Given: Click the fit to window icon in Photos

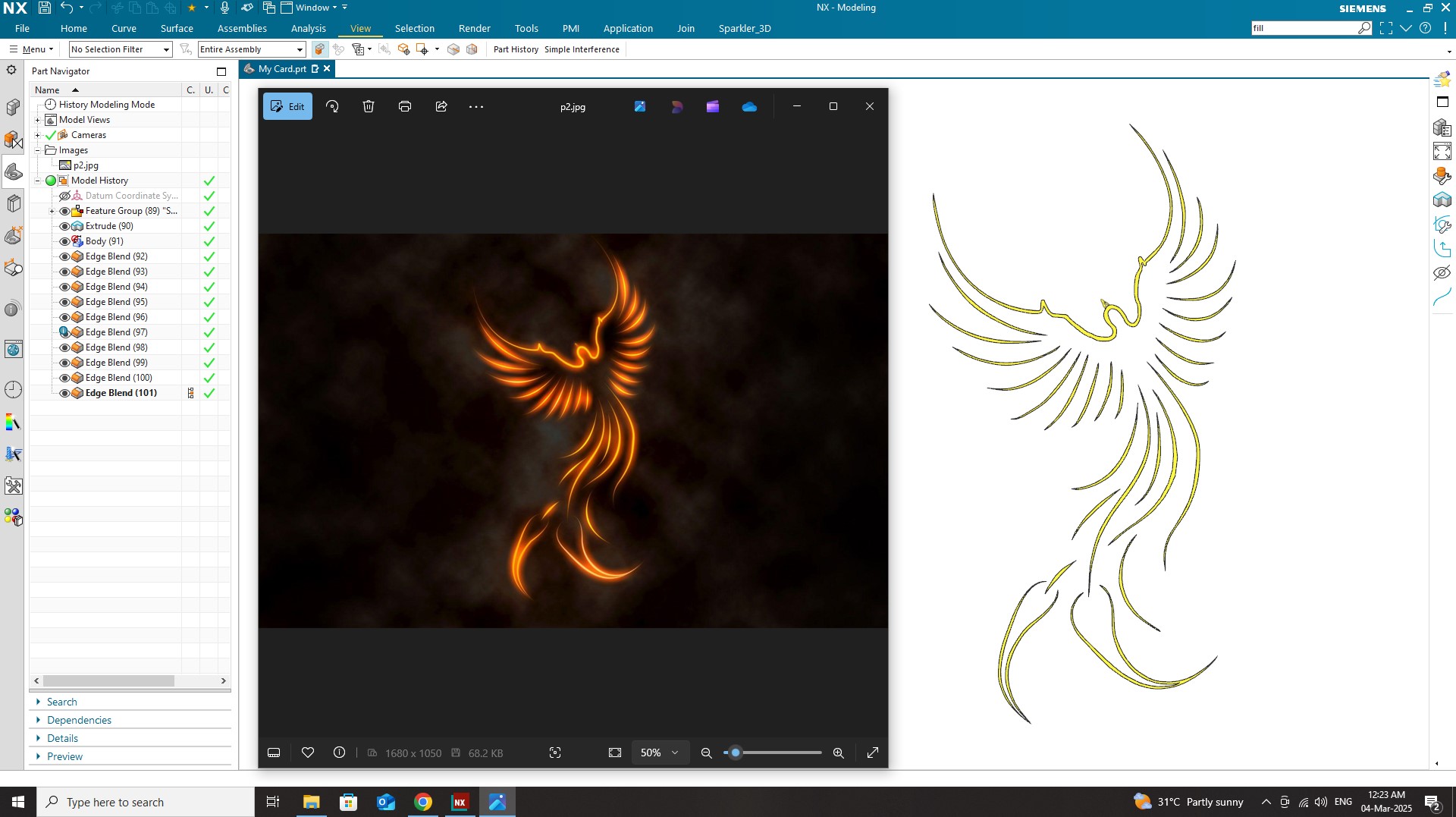Looking at the screenshot, I should pyautogui.click(x=615, y=753).
